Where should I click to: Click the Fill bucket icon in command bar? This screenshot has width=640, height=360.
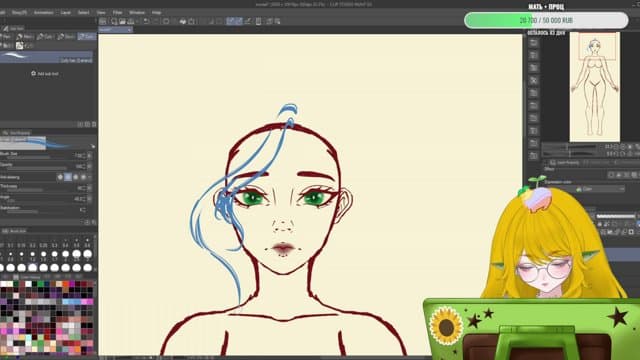(183, 21)
